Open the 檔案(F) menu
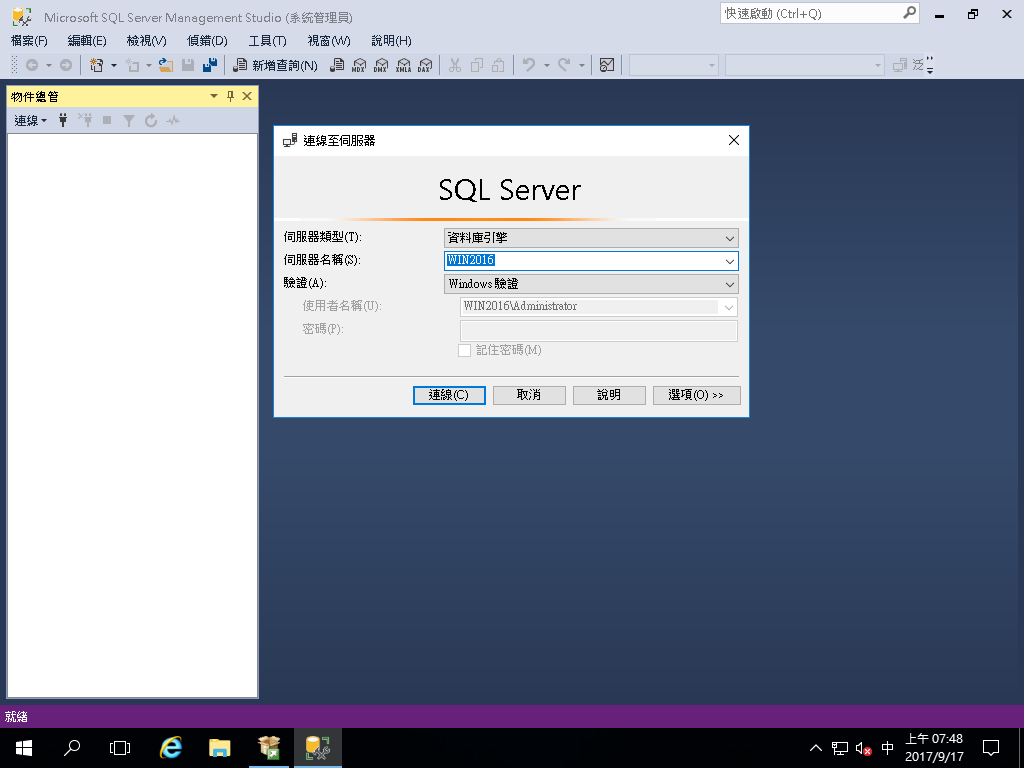This screenshot has height=768, width=1024. pyautogui.click(x=29, y=40)
